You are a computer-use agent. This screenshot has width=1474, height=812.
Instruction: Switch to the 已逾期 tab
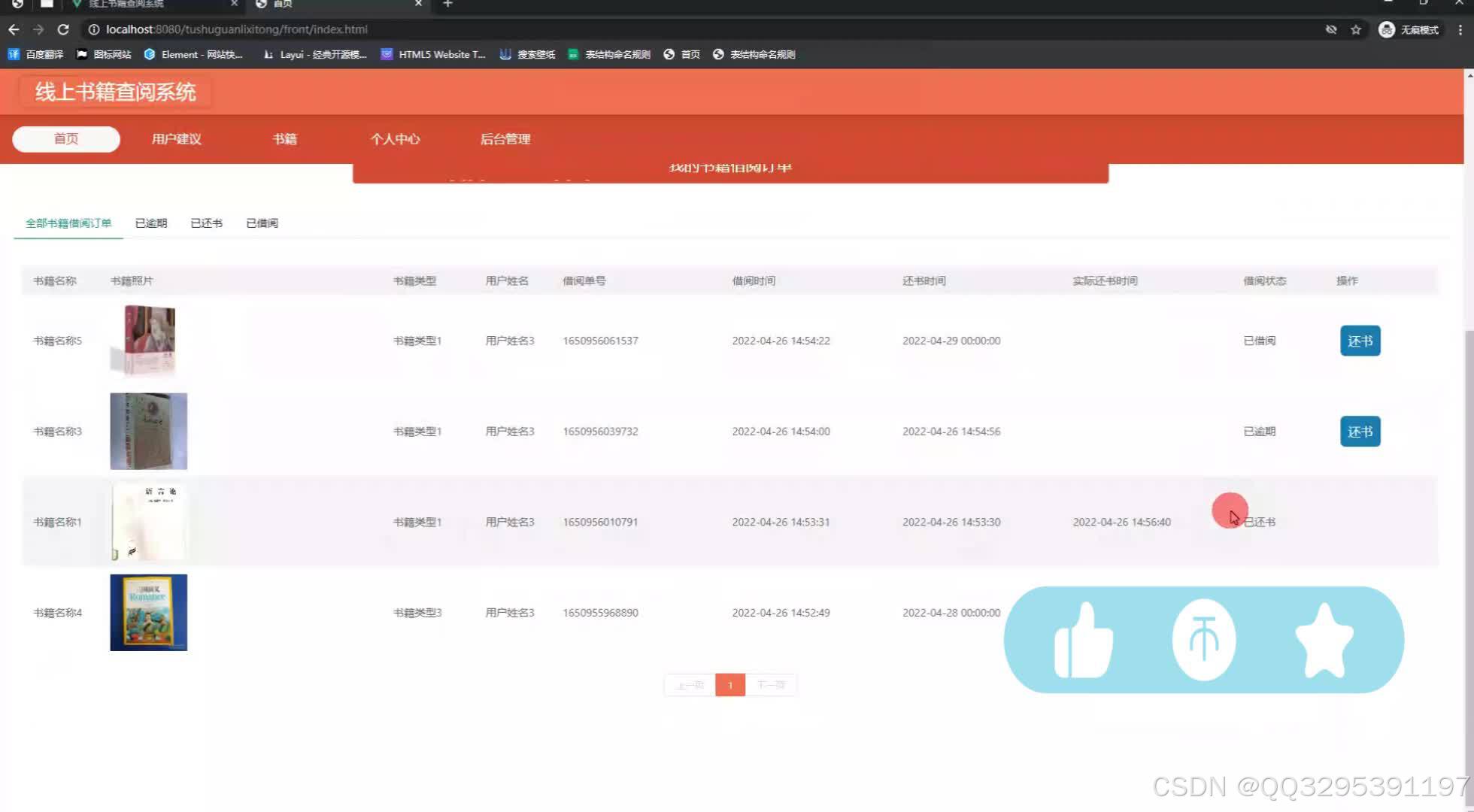point(150,222)
